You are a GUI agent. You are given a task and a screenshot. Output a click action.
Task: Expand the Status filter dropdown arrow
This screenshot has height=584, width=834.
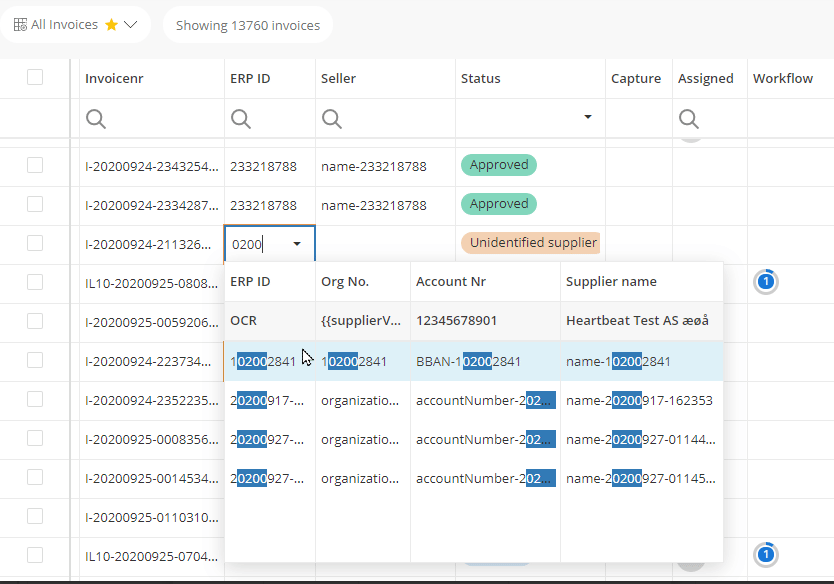pyautogui.click(x=587, y=118)
